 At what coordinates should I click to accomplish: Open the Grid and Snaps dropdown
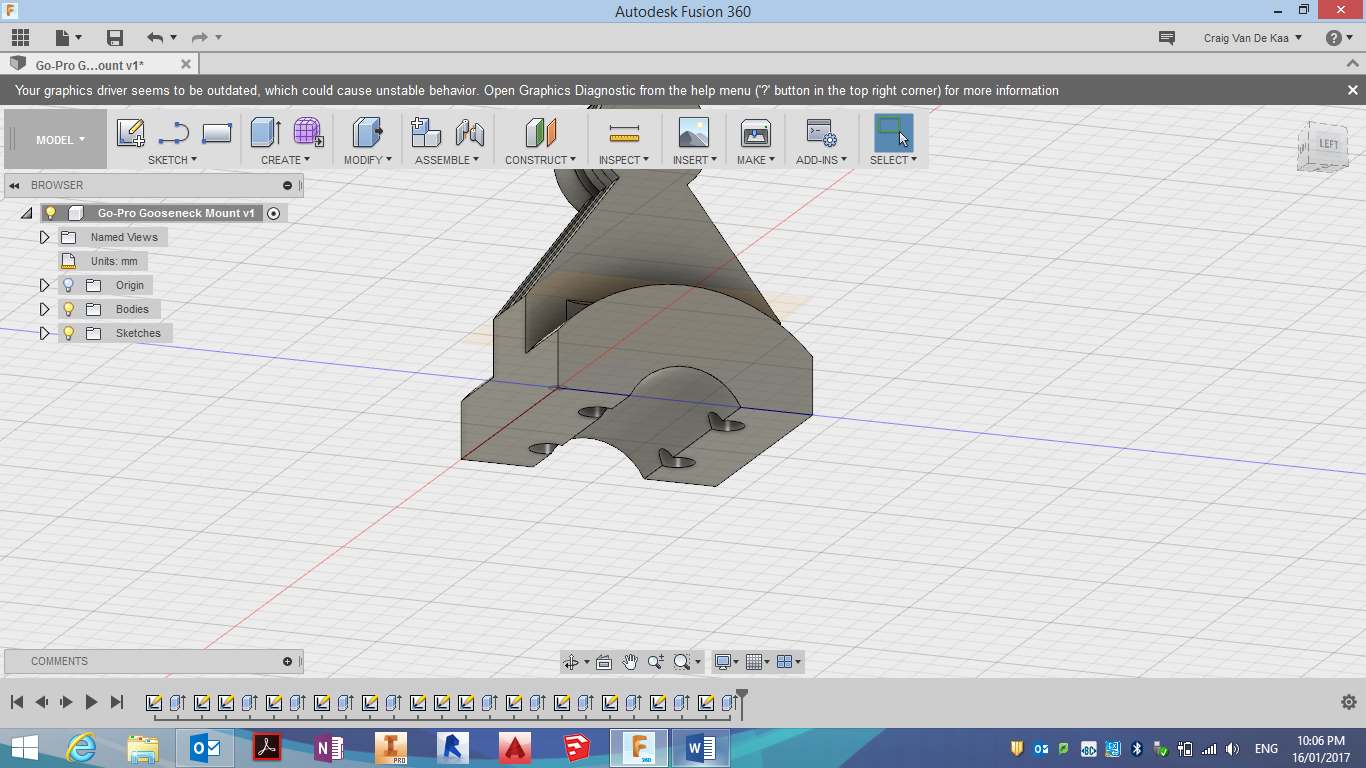[x=758, y=661]
